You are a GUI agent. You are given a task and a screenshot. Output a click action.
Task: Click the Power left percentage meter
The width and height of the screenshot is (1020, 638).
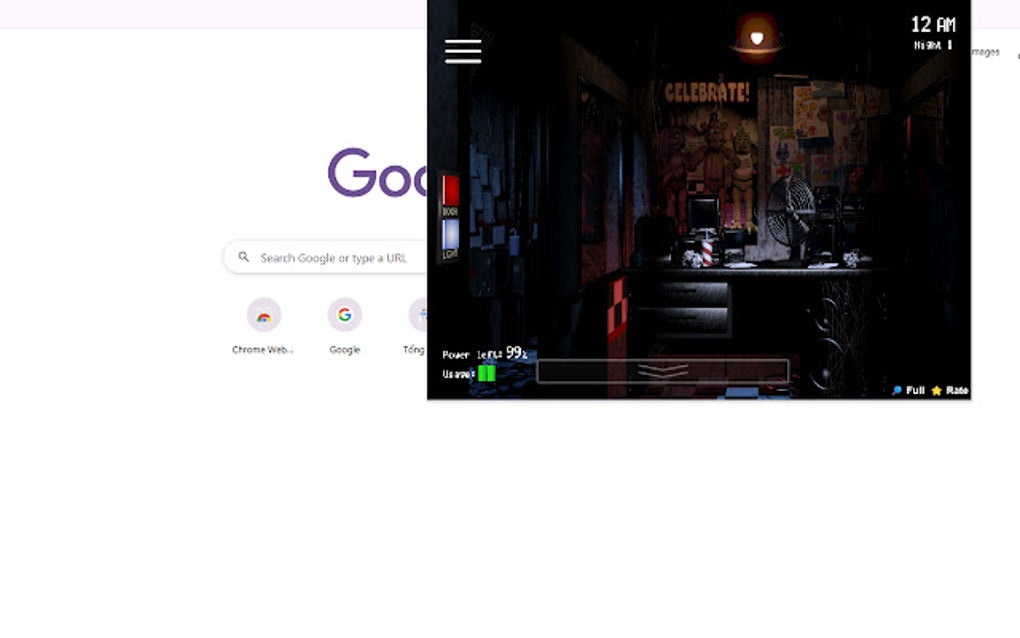click(485, 354)
